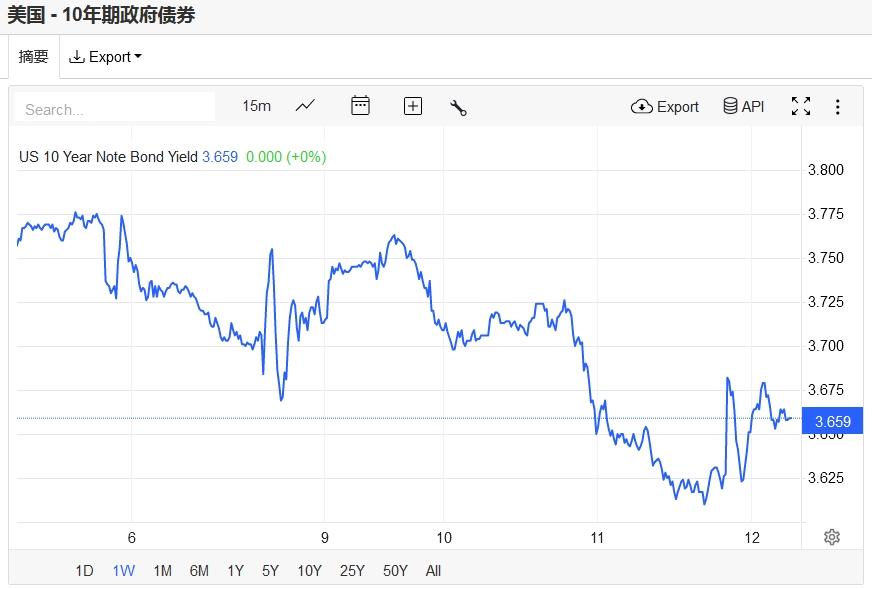
Task: Open chart settings gear icon
Action: point(831,537)
